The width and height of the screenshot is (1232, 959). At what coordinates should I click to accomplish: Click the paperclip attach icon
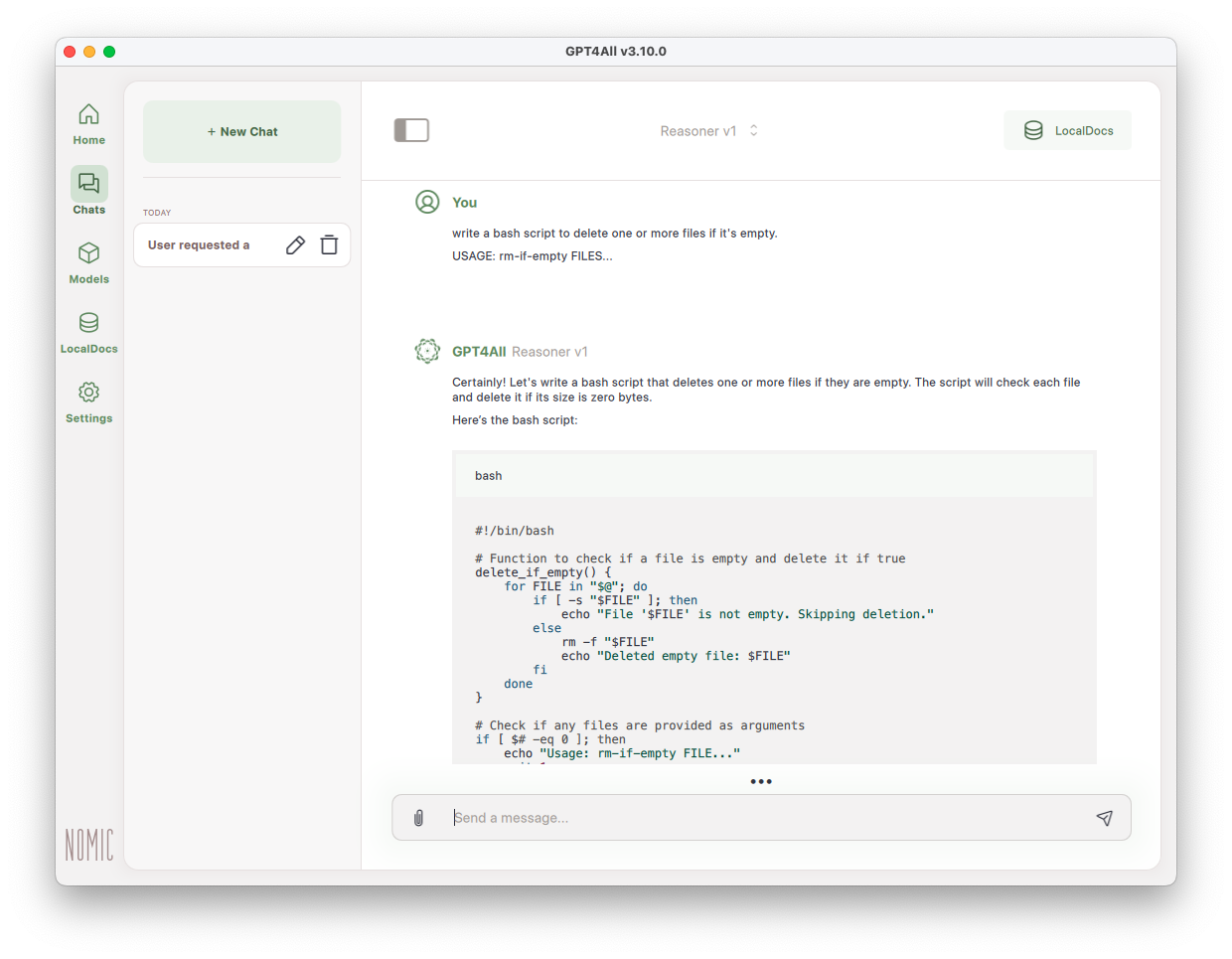418,818
